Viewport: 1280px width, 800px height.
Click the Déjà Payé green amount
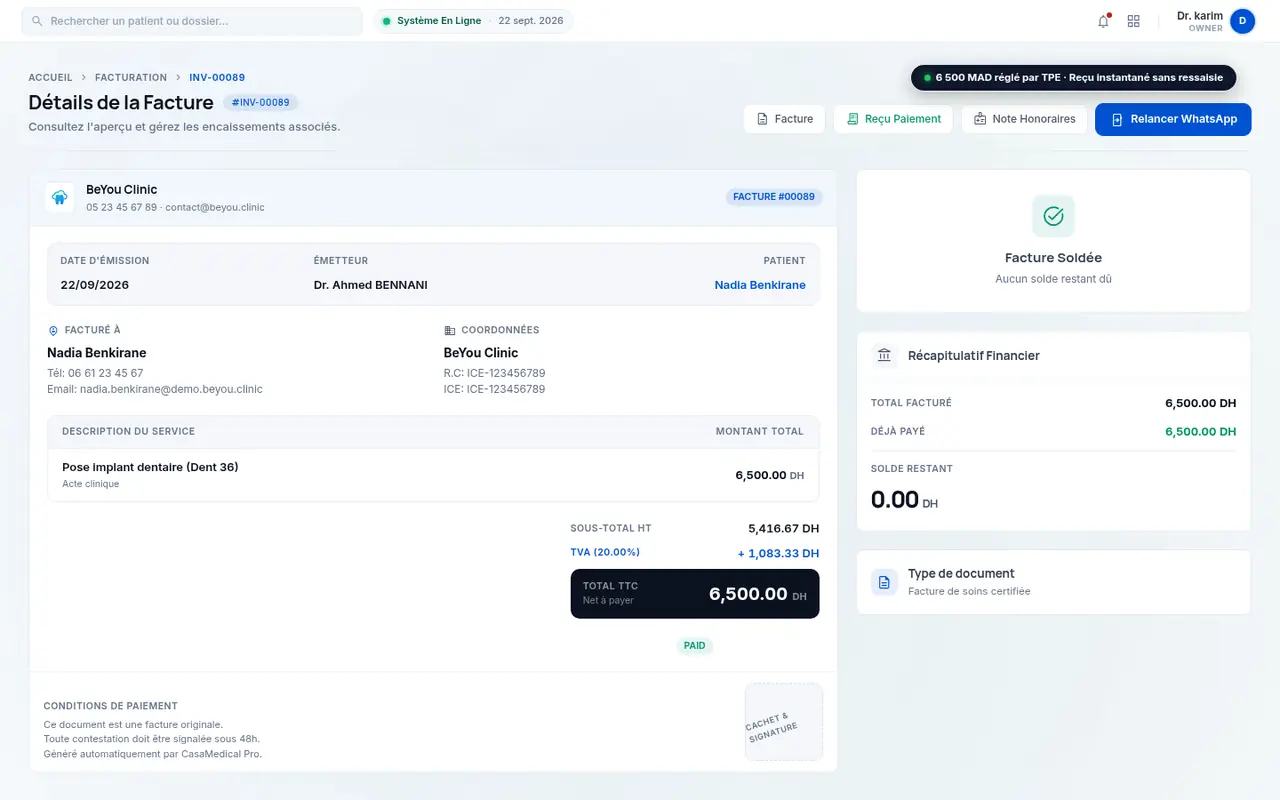coord(1201,432)
